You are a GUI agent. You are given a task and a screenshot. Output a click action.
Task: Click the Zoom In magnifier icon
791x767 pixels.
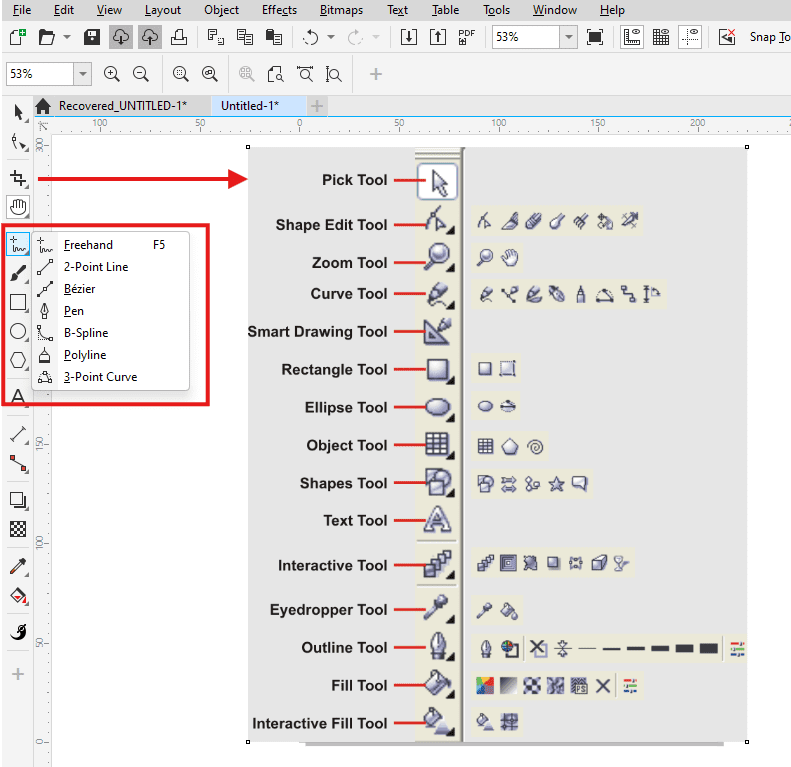[x=112, y=74]
